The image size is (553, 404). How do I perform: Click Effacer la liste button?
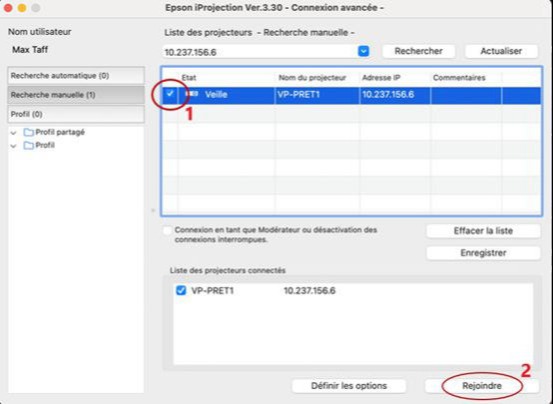(x=483, y=231)
